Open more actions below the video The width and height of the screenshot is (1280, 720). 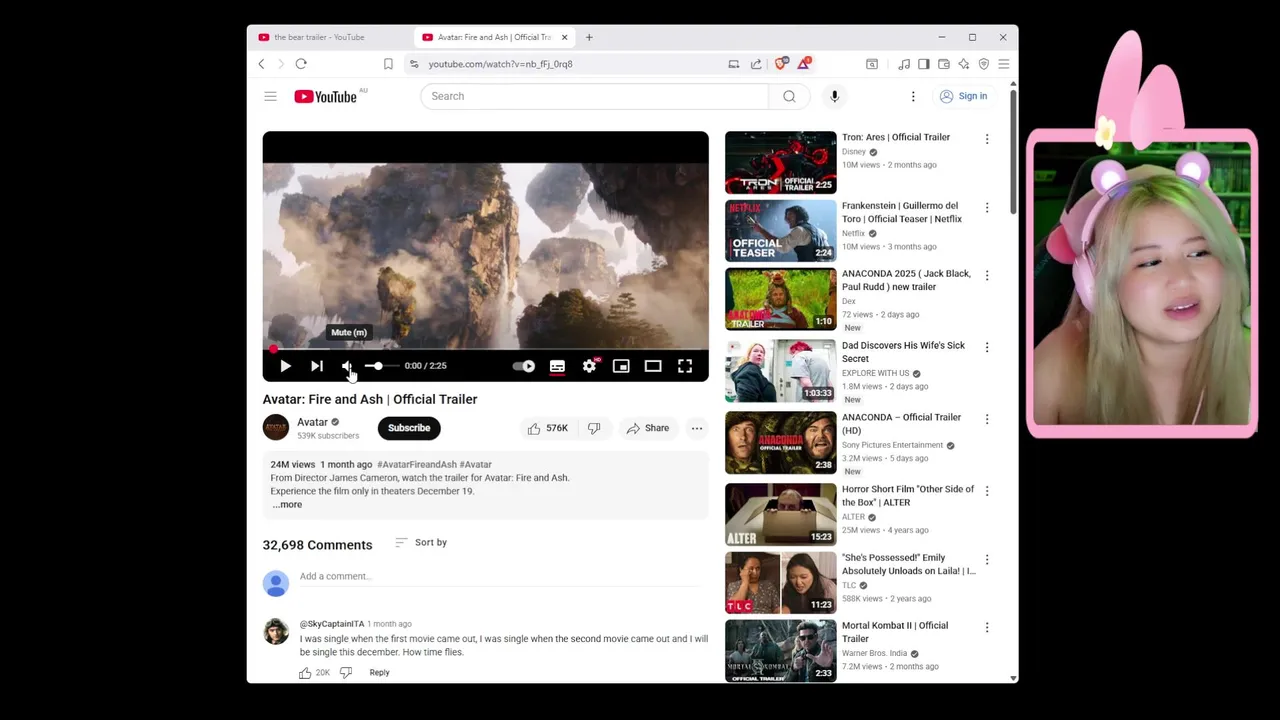click(697, 428)
